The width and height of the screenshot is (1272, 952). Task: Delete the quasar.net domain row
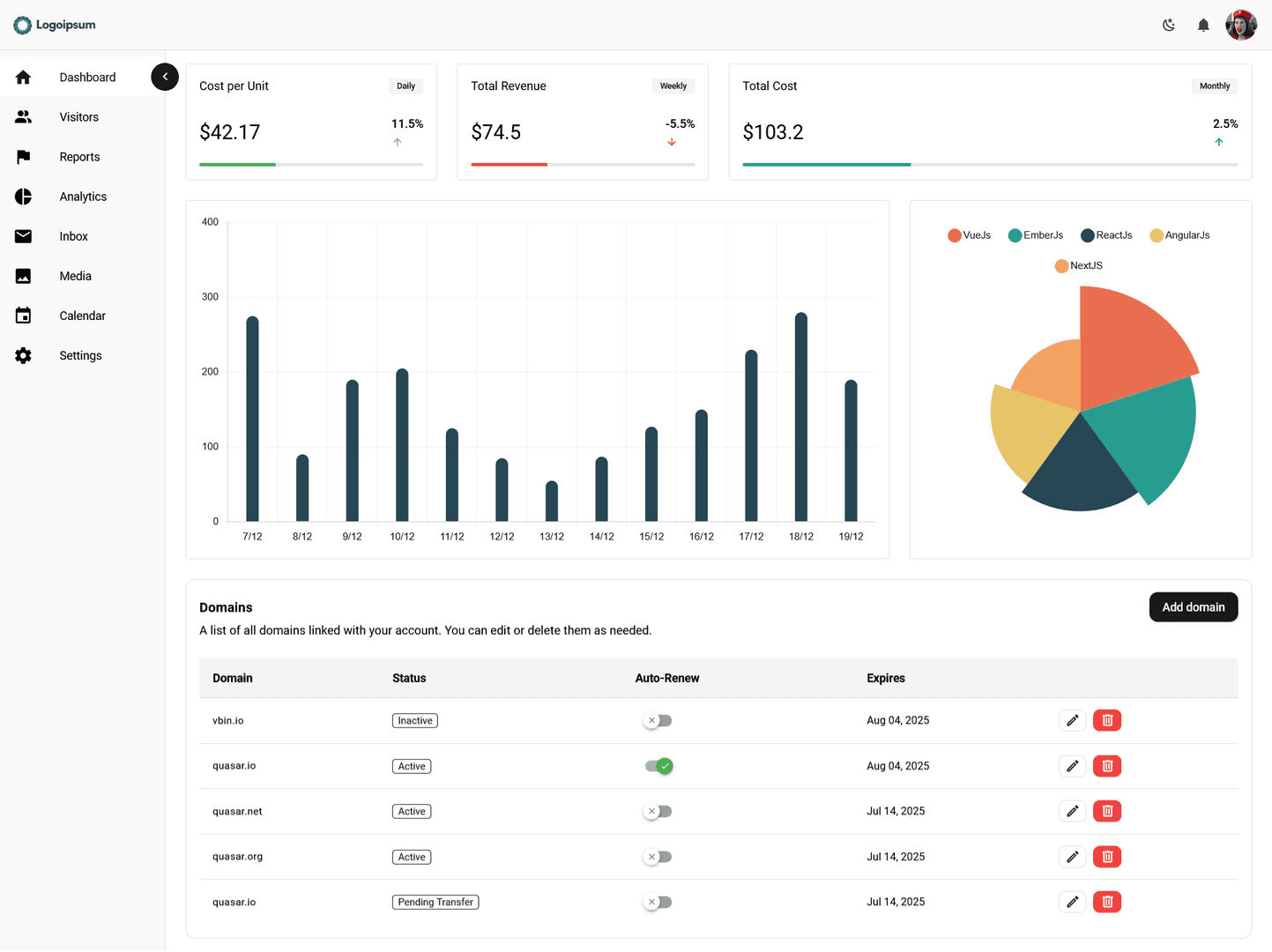1107,811
